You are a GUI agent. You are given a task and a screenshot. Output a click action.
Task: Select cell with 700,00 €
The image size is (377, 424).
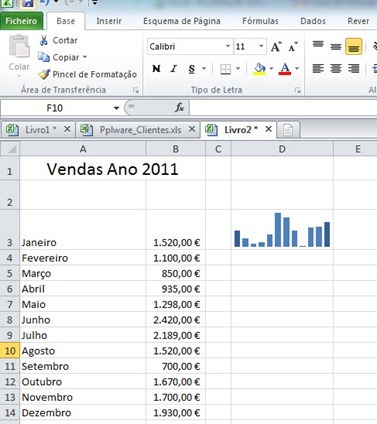176,366
